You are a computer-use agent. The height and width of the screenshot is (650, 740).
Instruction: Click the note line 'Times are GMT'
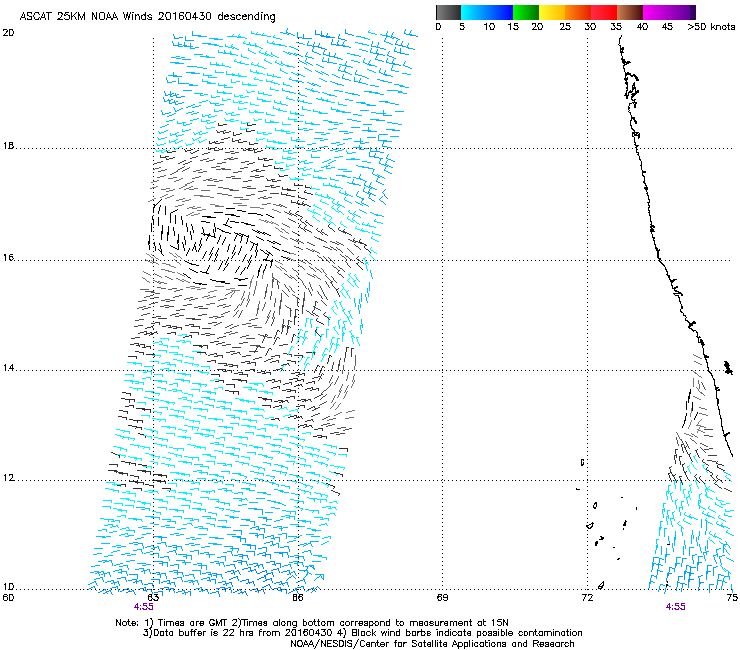pyautogui.click(x=193, y=623)
